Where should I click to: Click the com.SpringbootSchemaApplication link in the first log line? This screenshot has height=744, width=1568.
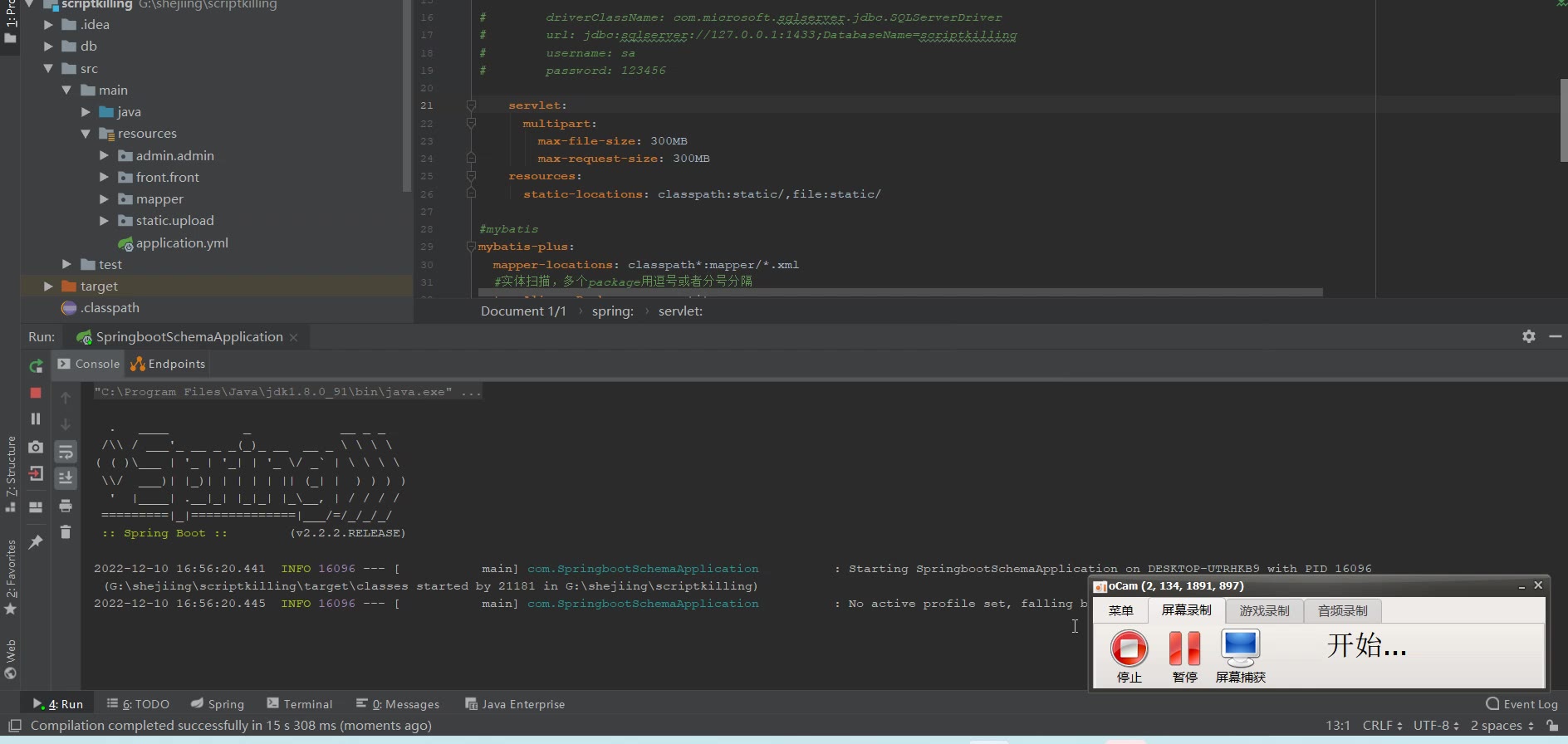pos(643,569)
